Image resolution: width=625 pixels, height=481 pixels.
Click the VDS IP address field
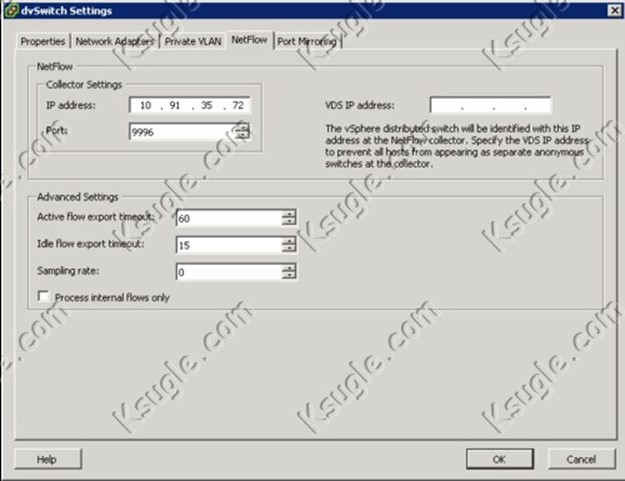pyautogui.click(x=491, y=105)
